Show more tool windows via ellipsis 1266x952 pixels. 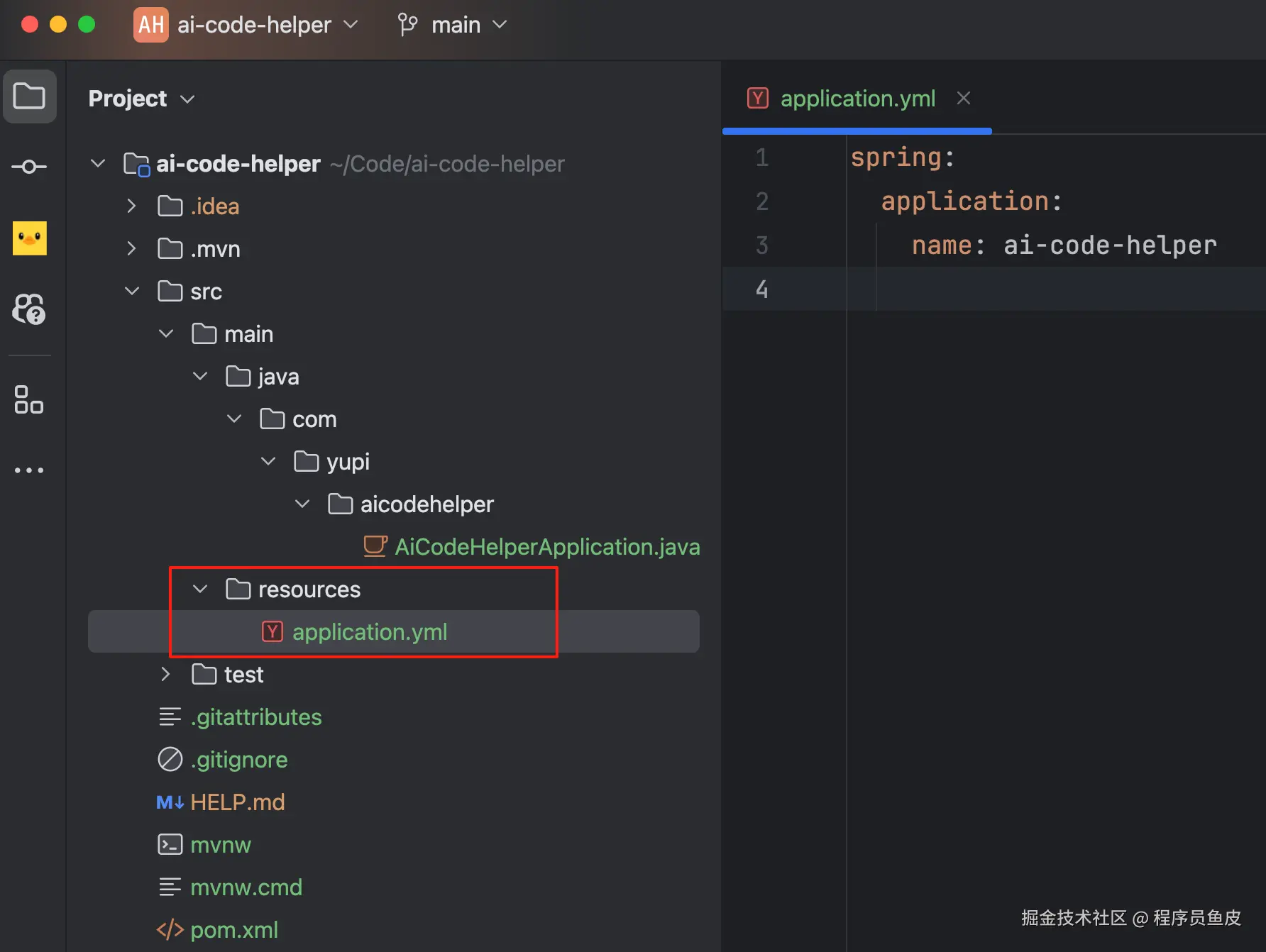pos(29,470)
